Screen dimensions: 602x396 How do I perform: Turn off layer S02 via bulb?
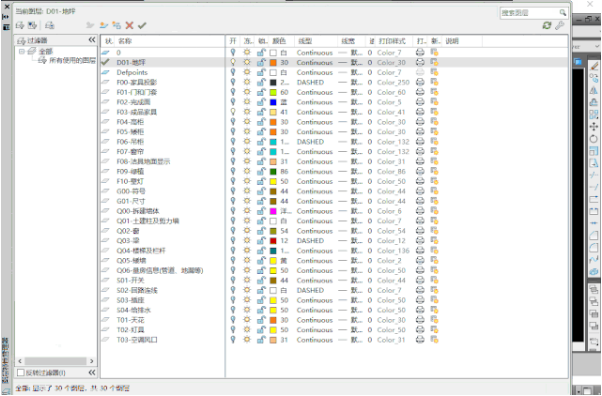pos(233,290)
